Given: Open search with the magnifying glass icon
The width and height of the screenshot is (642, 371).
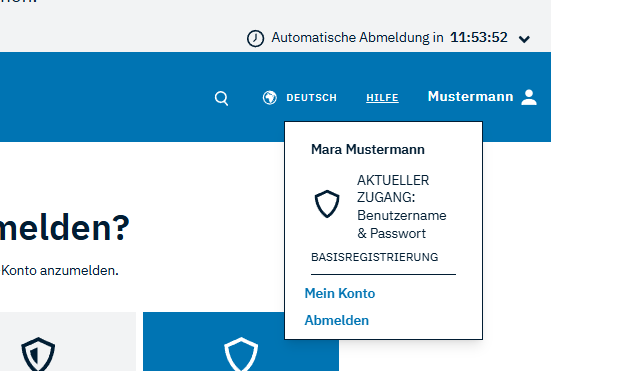Looking at the screenshot, I should pos(222,98).
